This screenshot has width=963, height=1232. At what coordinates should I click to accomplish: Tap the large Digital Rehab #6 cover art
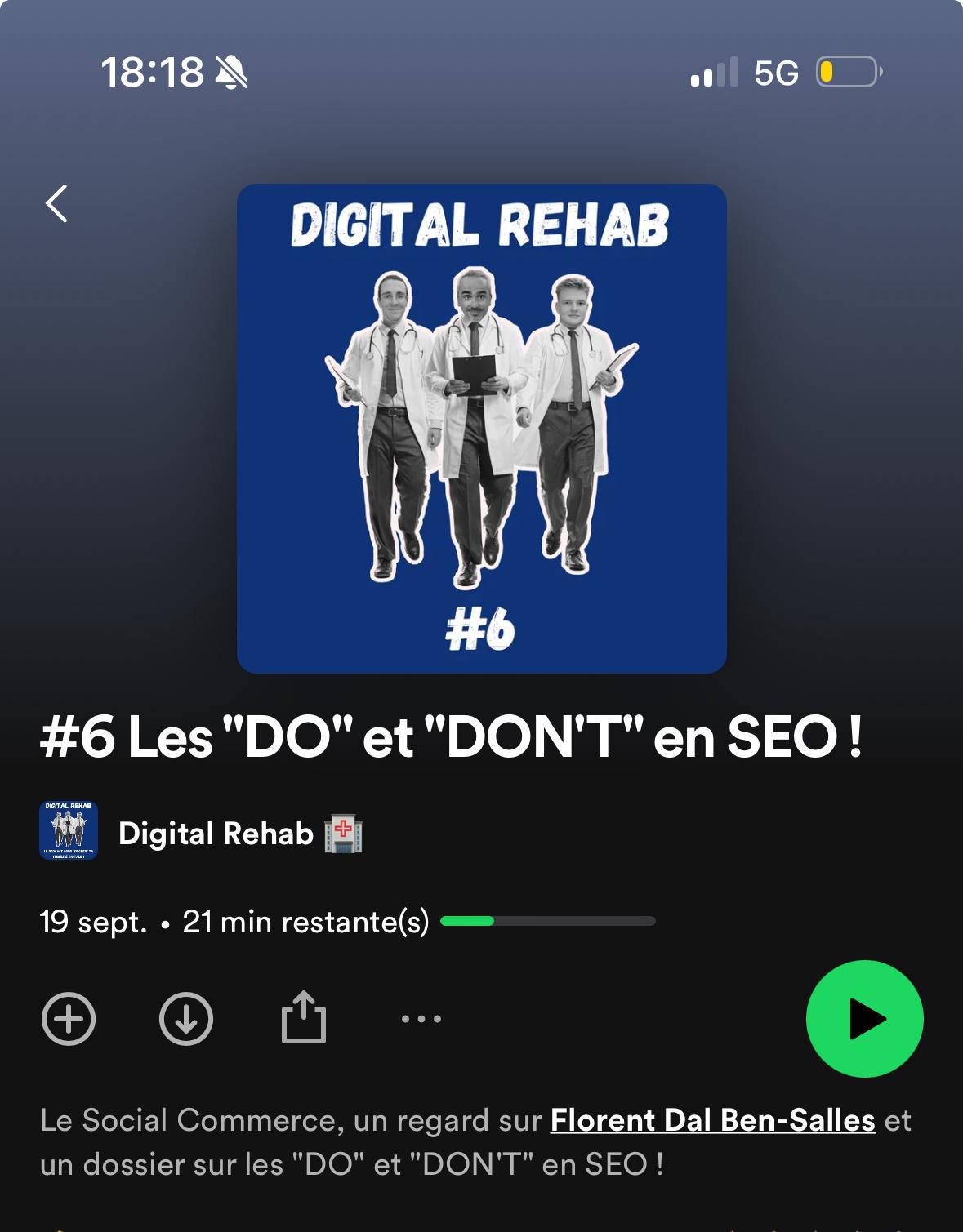pos(482,429)
